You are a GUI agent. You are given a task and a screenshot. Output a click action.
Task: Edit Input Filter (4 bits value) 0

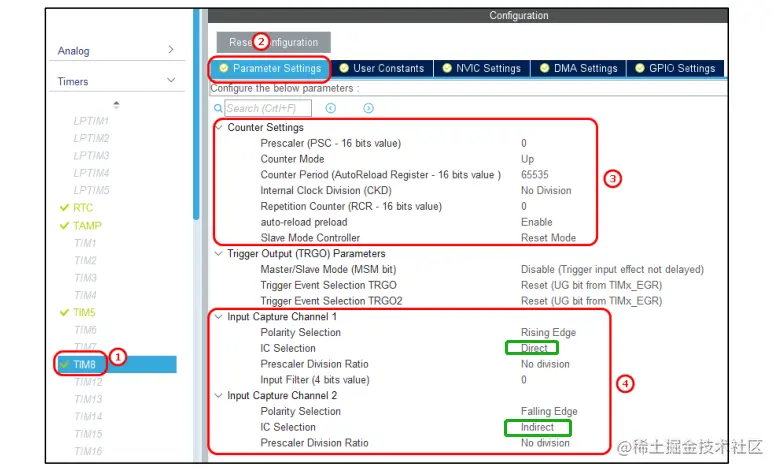click(523, 380)
